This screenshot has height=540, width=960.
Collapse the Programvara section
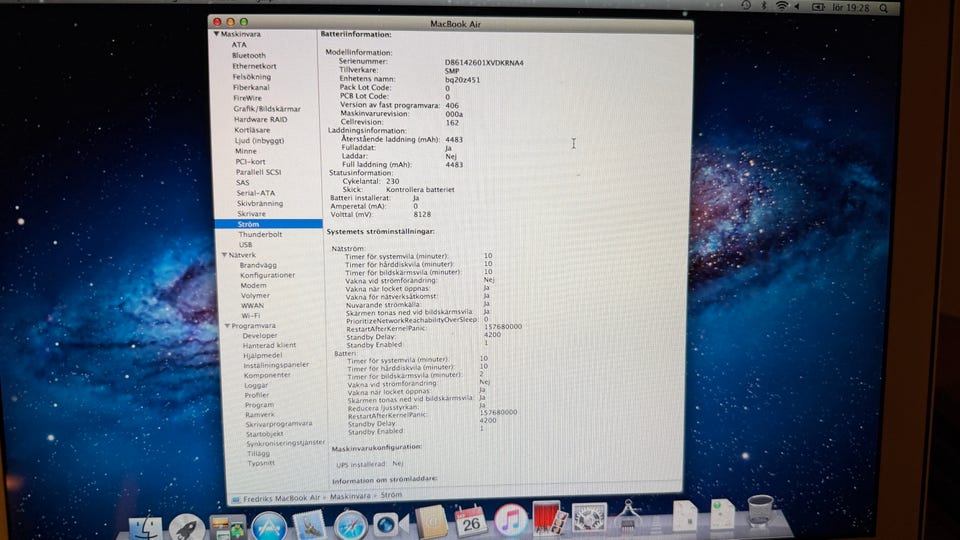[x=227, y=326]
